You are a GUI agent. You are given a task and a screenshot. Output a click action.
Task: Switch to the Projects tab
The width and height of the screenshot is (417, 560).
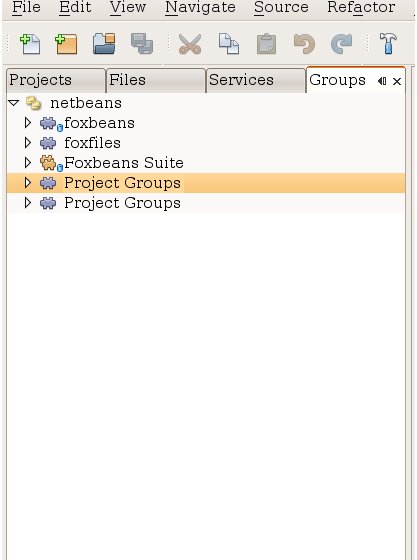click(x=56, y=80)
